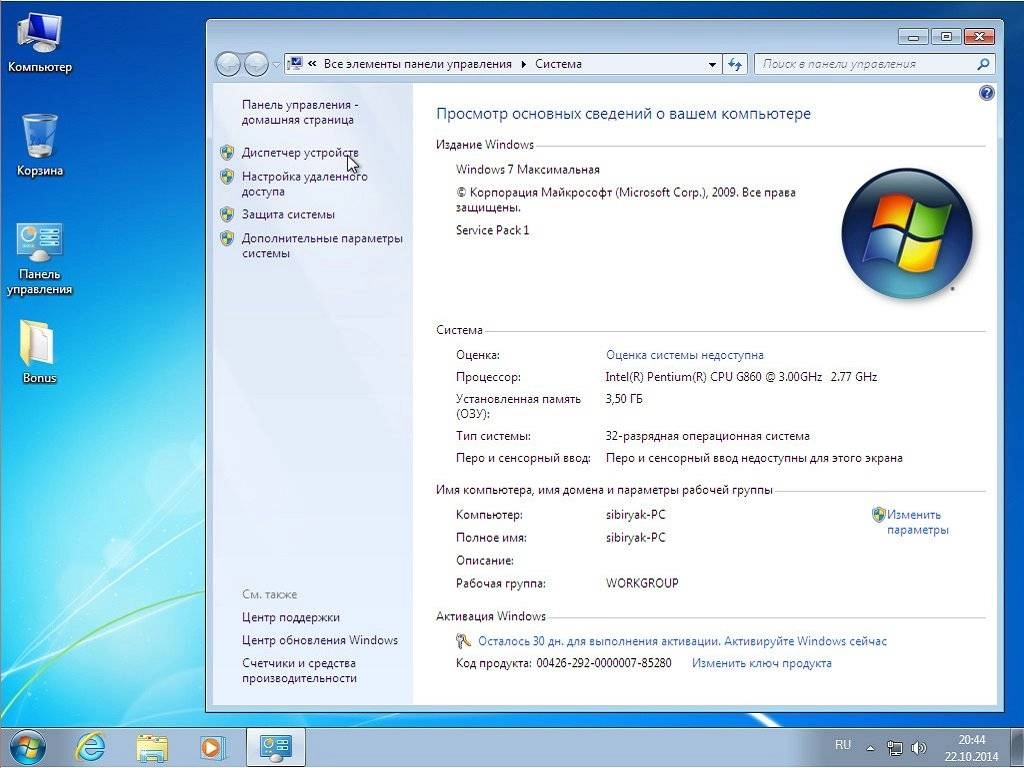The width and height of the screenshot is (1024, 768).
Task: Click the product code 00426-292-0000007-85280
Action: click(x=604, y=664)
